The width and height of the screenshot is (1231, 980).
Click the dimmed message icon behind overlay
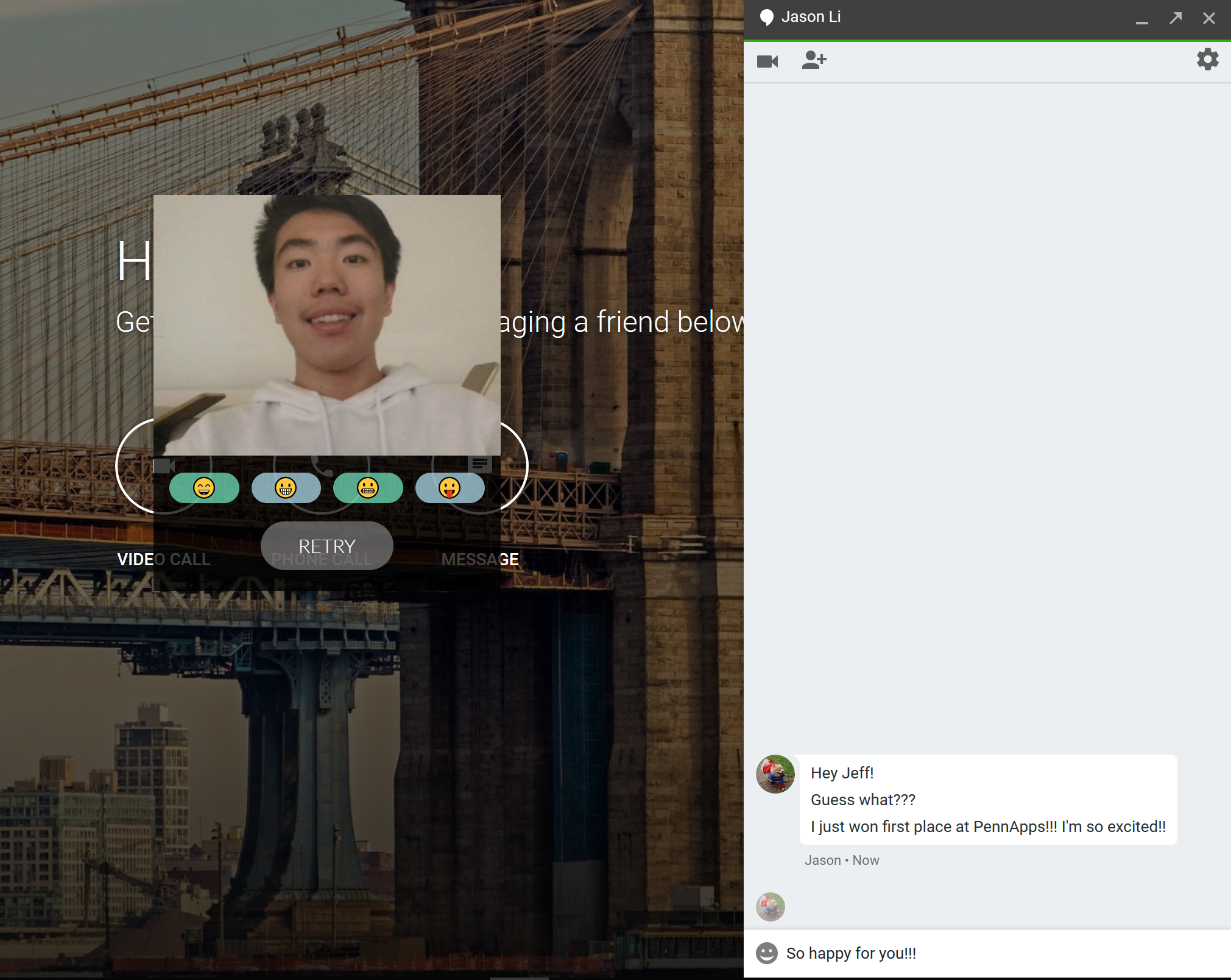point(480,464)
